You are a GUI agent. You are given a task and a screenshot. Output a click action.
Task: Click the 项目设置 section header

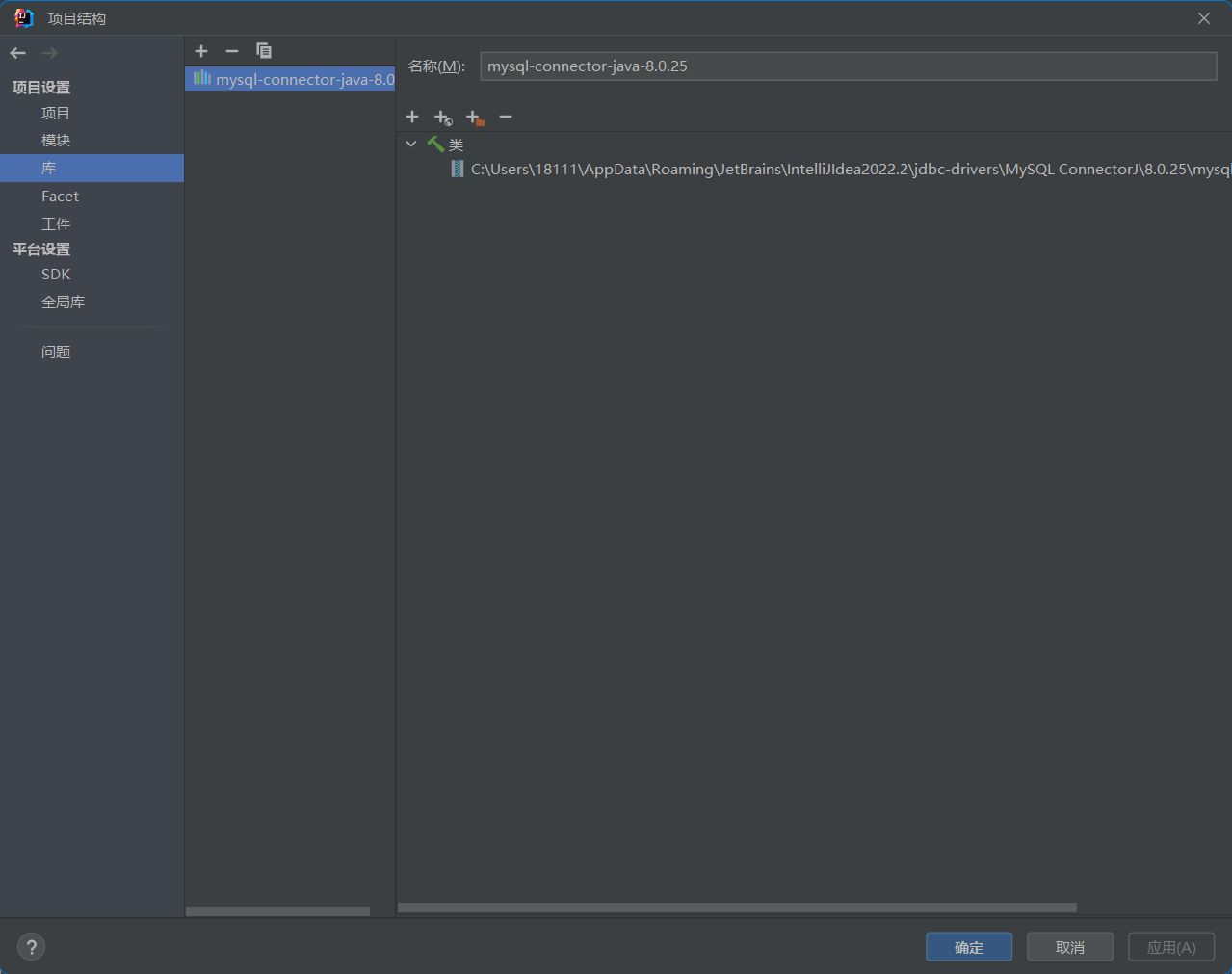point(41,88)
